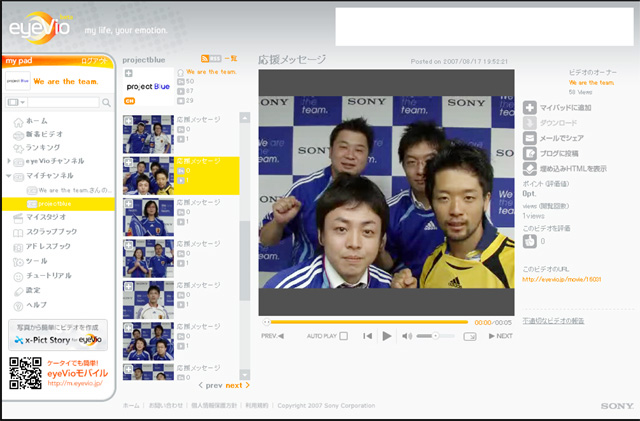The height and width of the screenshot is (421, 640).
Task: Click the next link below the video list
Action: 236,385
